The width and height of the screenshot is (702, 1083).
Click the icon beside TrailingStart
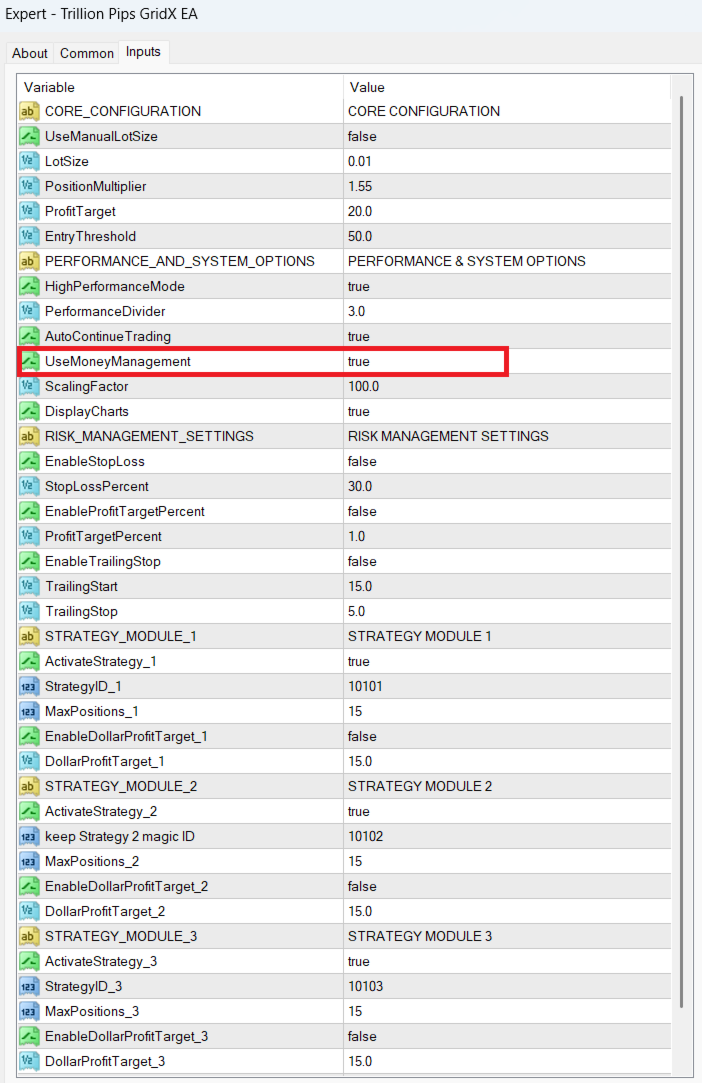[x=28, y=586]
